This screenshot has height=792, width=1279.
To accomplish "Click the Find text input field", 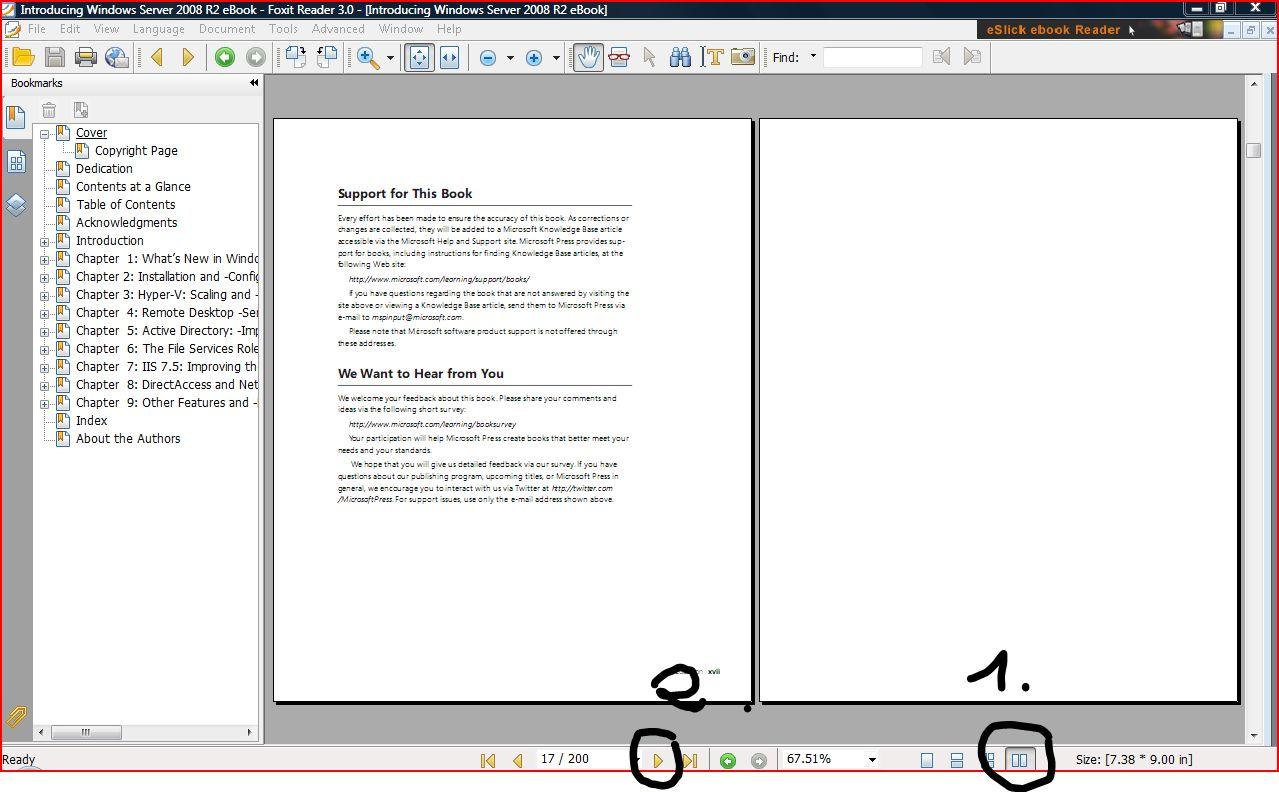I will tap(872, 57).
